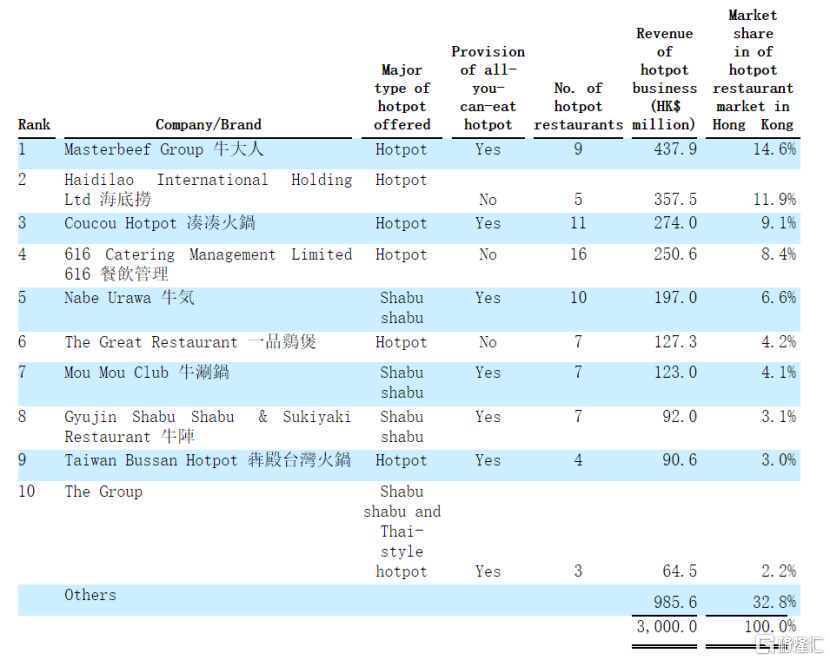The image size is (830, 661).
Task: Click the revenue value 123.0
Action: 675,373
